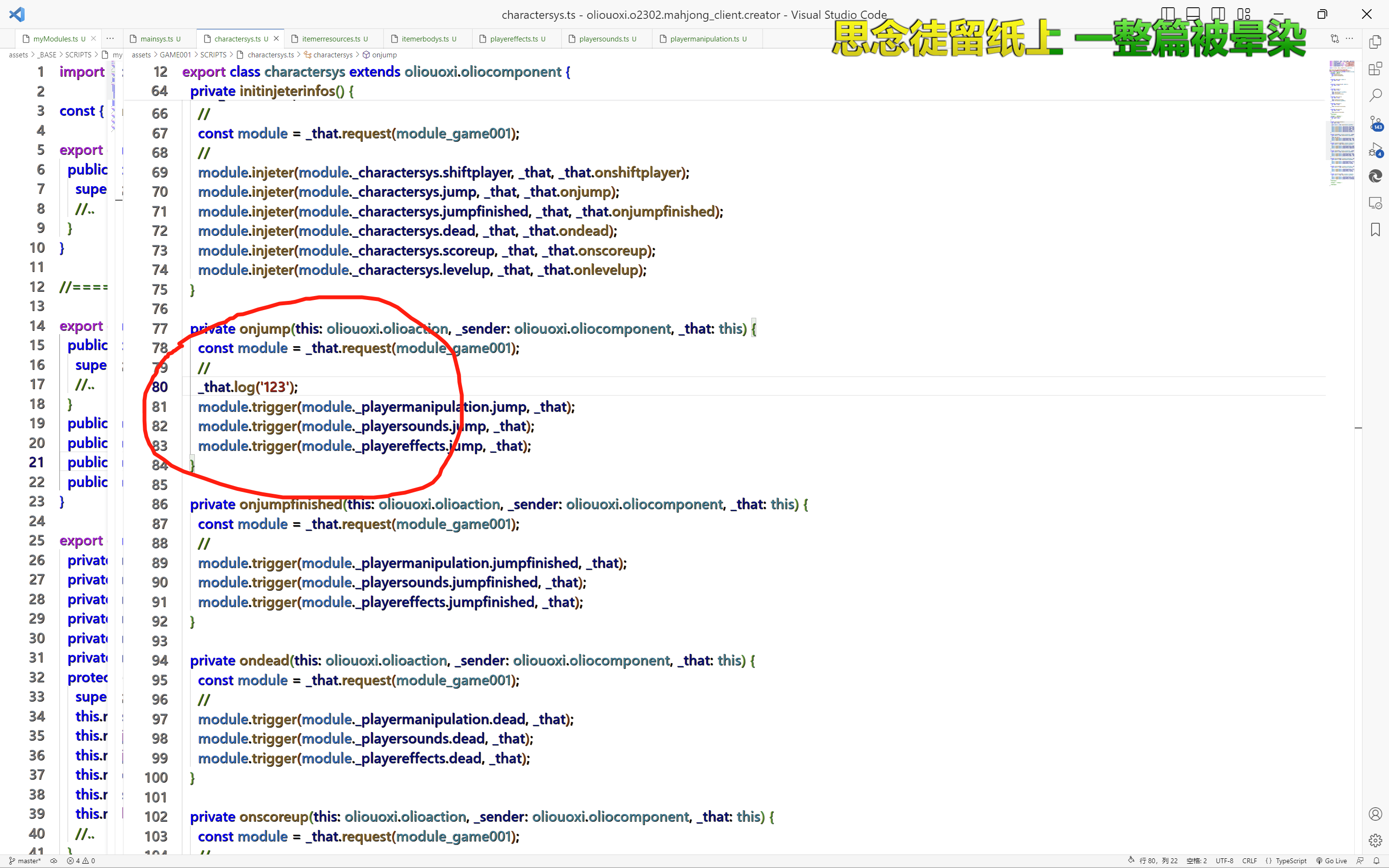Click the notifications bell in status bar

coord(1376,861)
